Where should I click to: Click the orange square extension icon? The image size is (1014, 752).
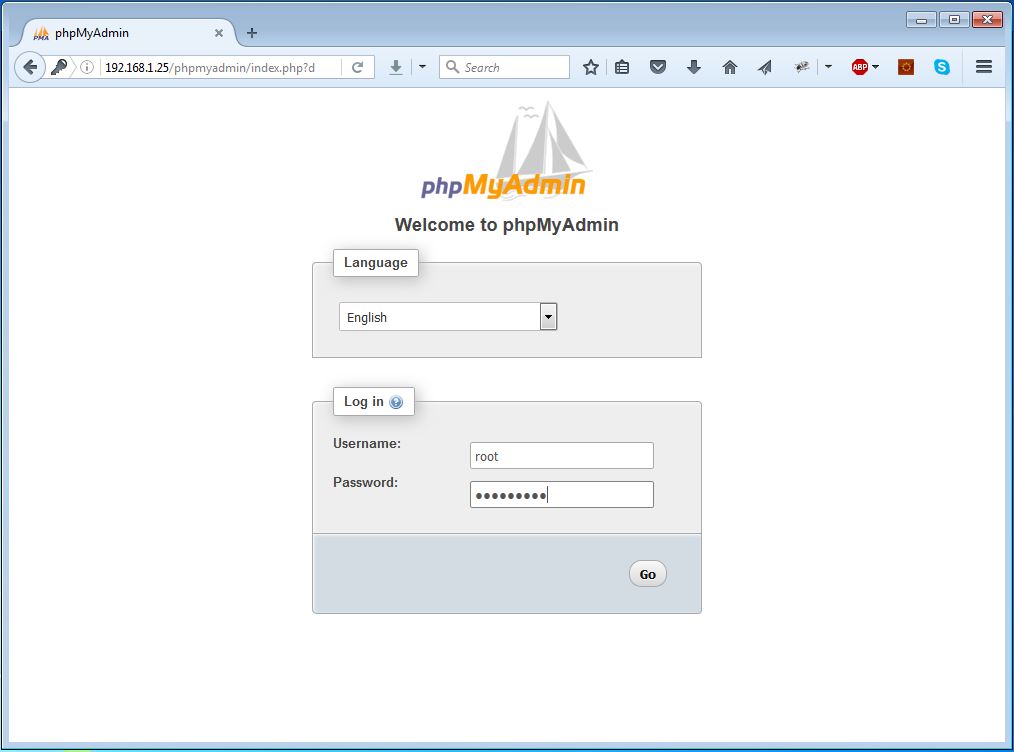coord(906,67)
